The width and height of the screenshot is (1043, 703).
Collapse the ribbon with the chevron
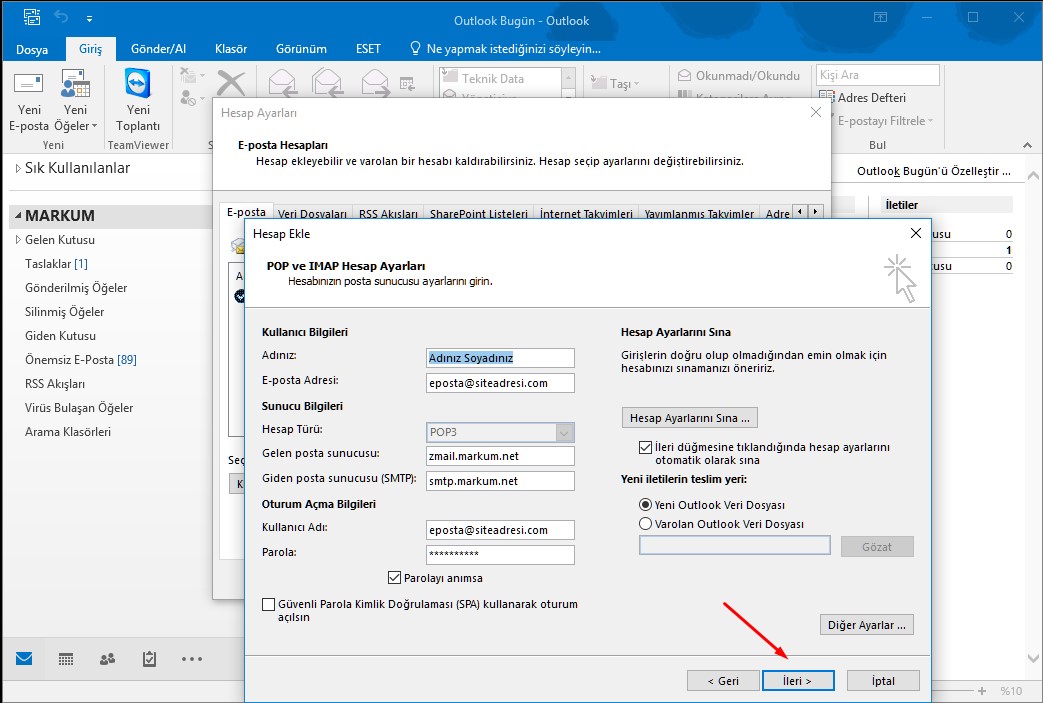[x=1028, y=145]
